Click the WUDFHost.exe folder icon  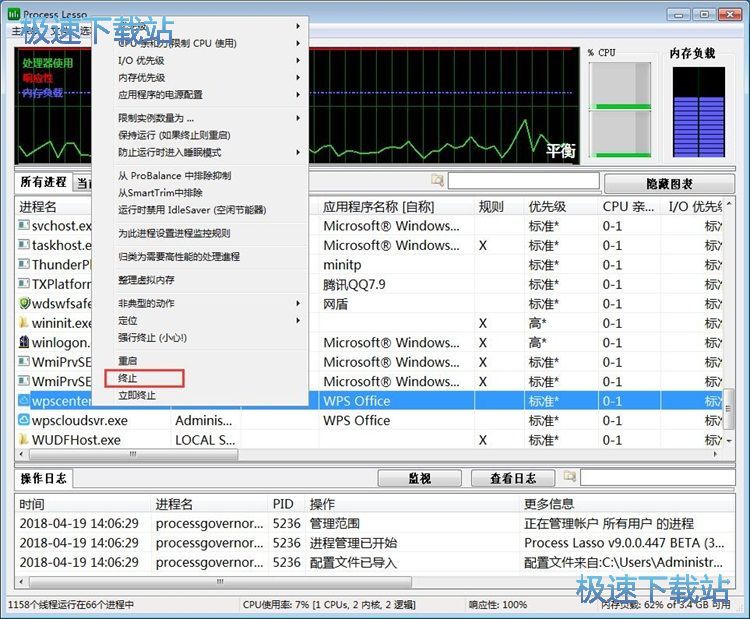pyautogui.click(x=24, y=440)
